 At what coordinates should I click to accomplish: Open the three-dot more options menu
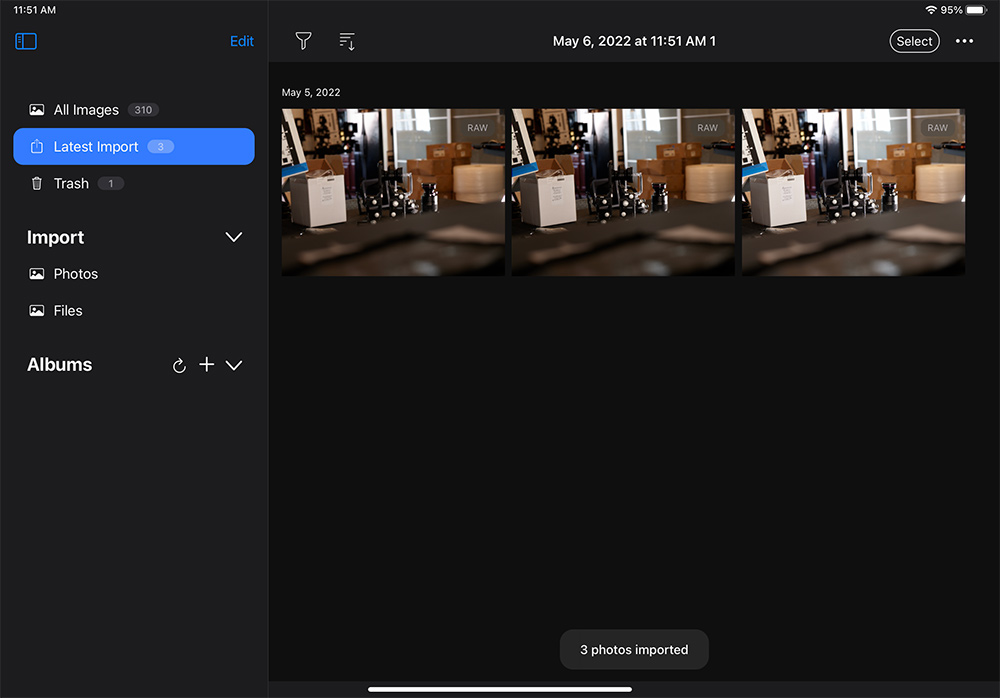(964, 41)
